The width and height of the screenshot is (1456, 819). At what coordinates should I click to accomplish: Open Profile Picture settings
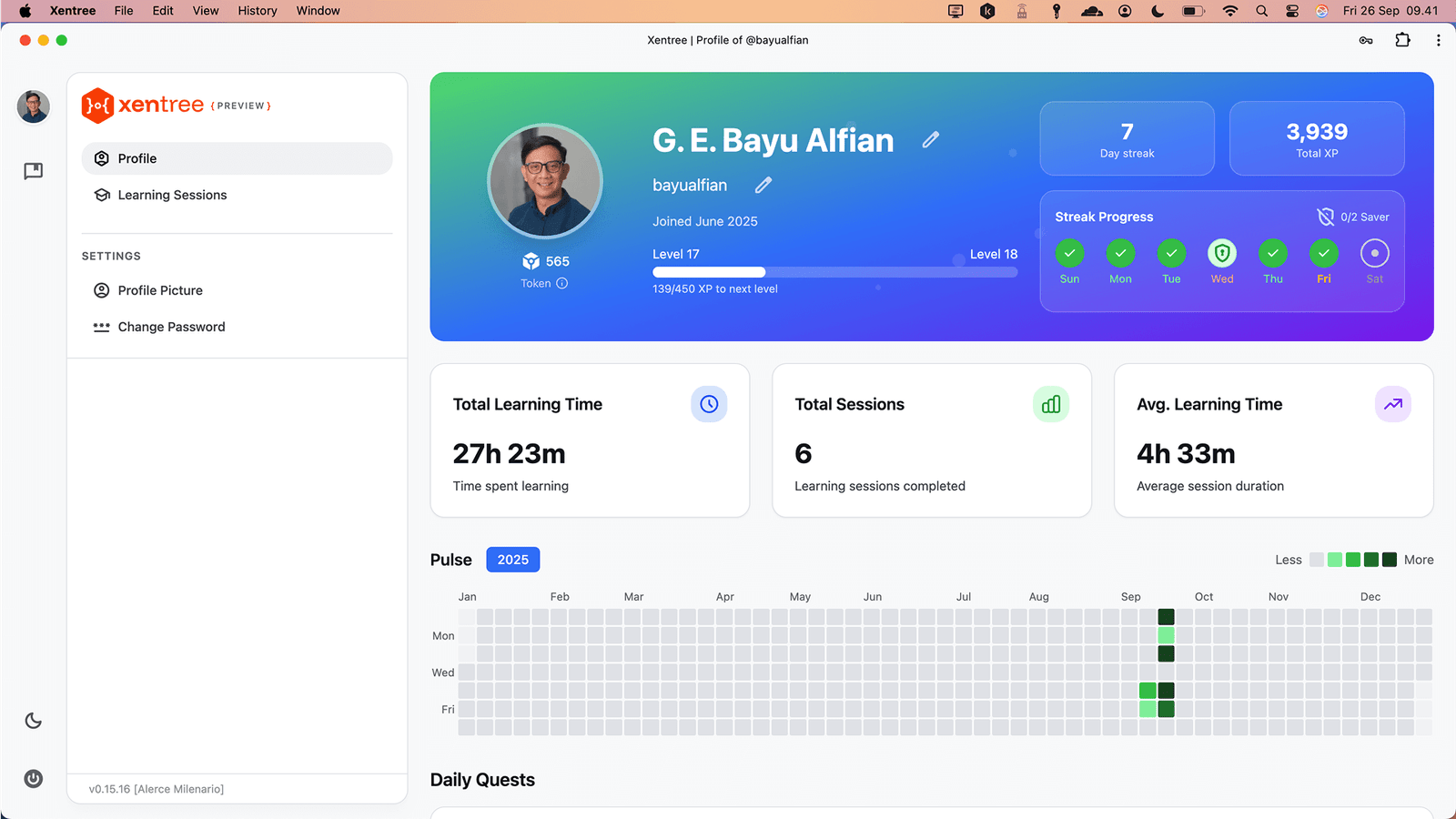pos(160,290)
